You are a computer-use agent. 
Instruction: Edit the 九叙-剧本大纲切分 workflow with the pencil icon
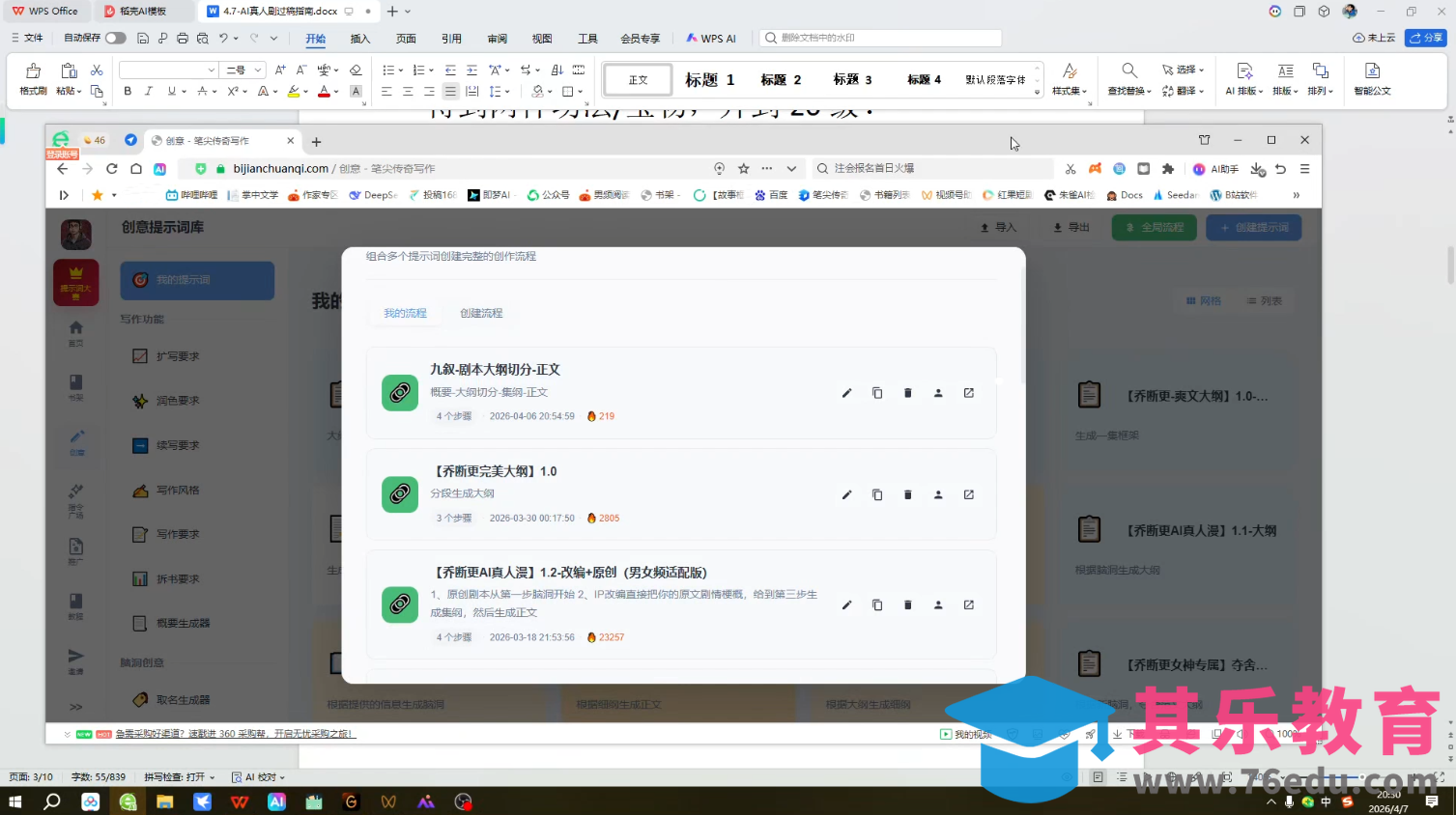[846, 393]
